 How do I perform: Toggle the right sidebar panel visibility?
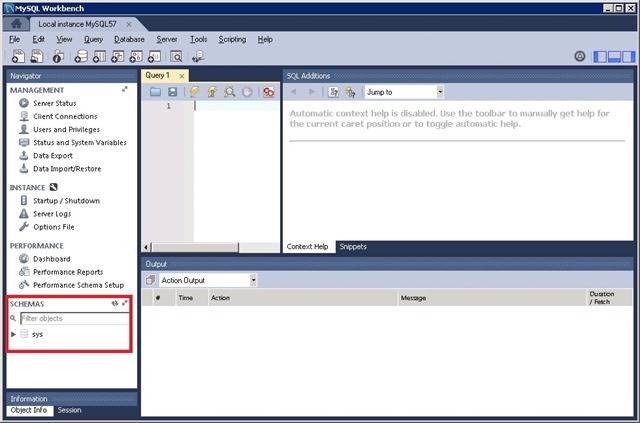629,56
